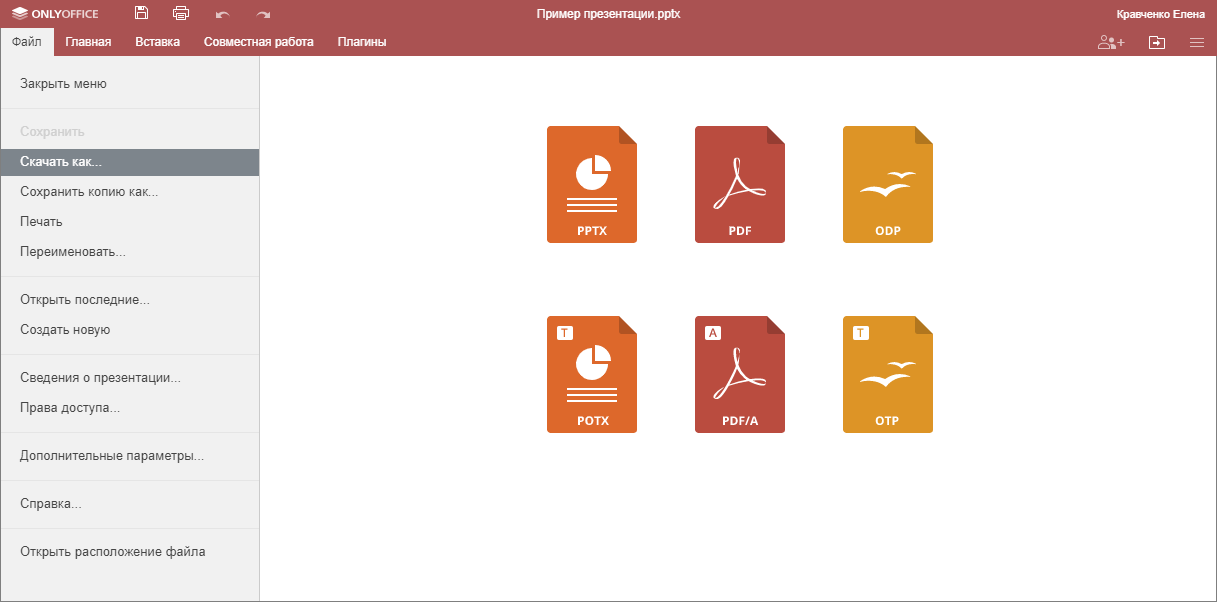Choose Сохранить копию как... menu item

click(x=89, y=192)
